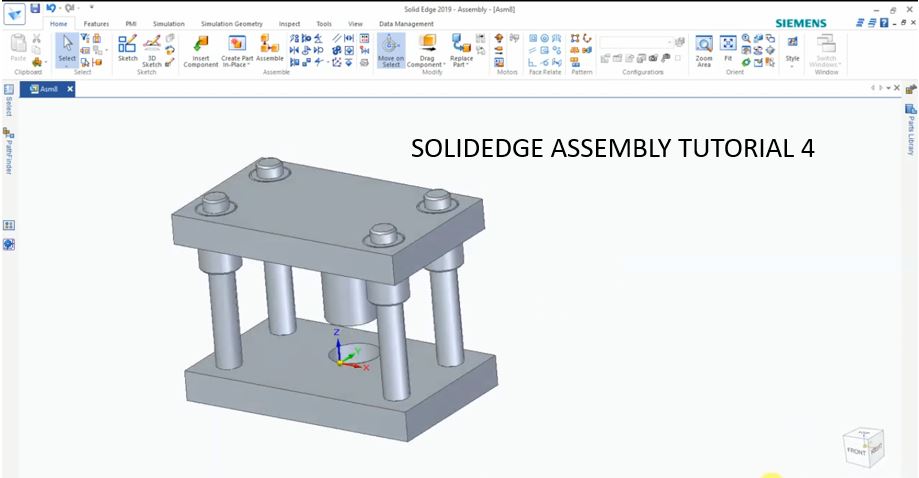Activate the Select tool
The image size is (919, 478).
pos(67,47)
